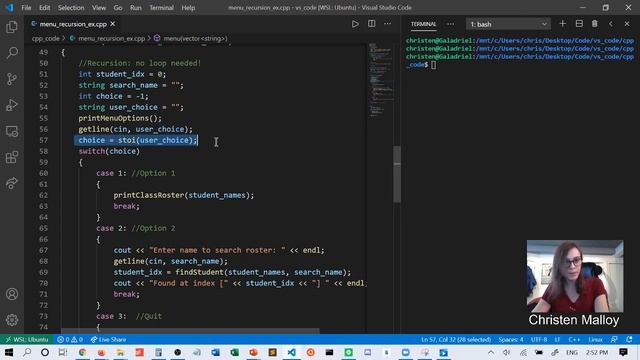Open the Search view in activity bar
The image size is (640, 360).
12,53
